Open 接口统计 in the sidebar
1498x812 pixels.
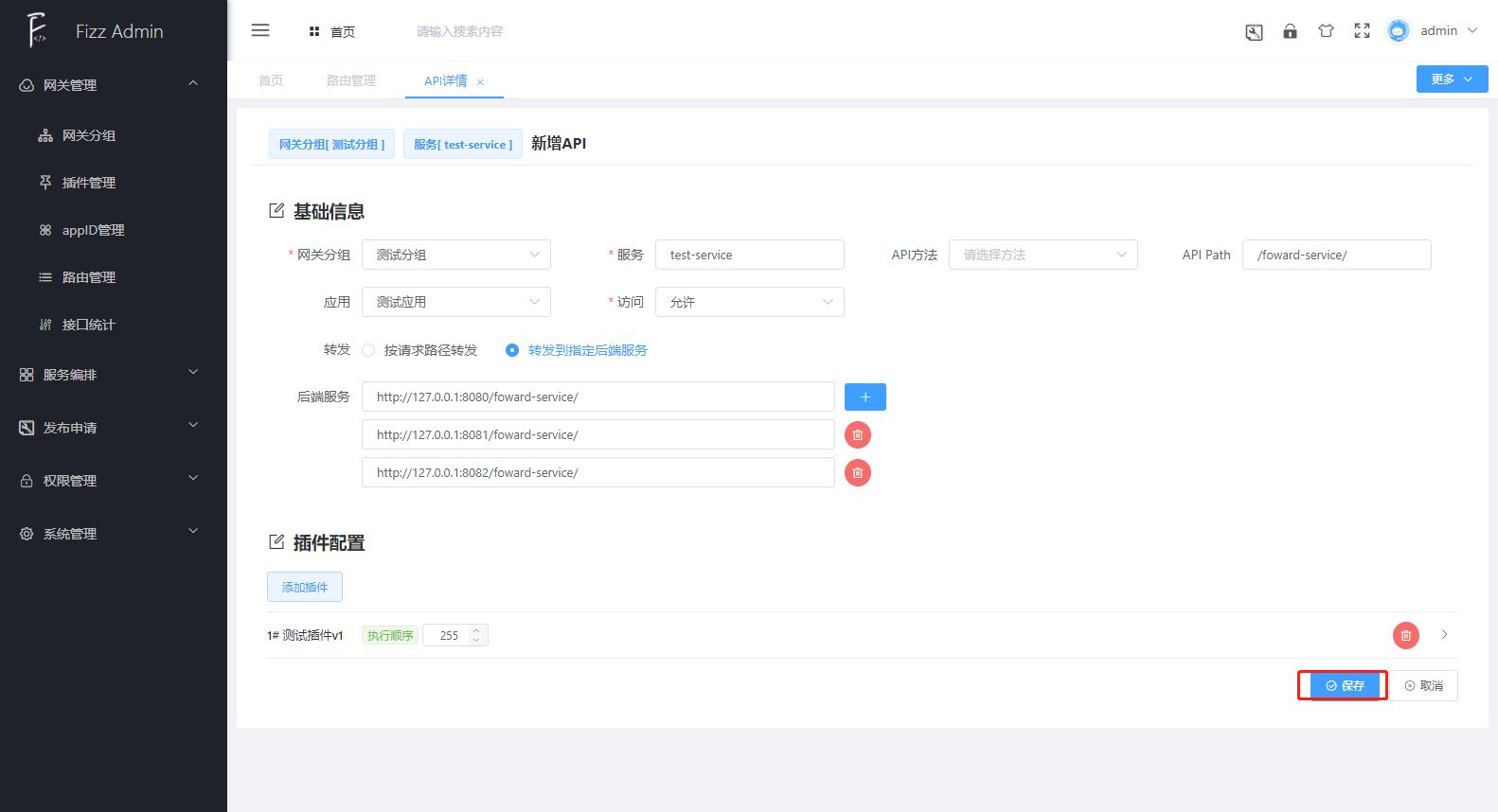(114, 325)
